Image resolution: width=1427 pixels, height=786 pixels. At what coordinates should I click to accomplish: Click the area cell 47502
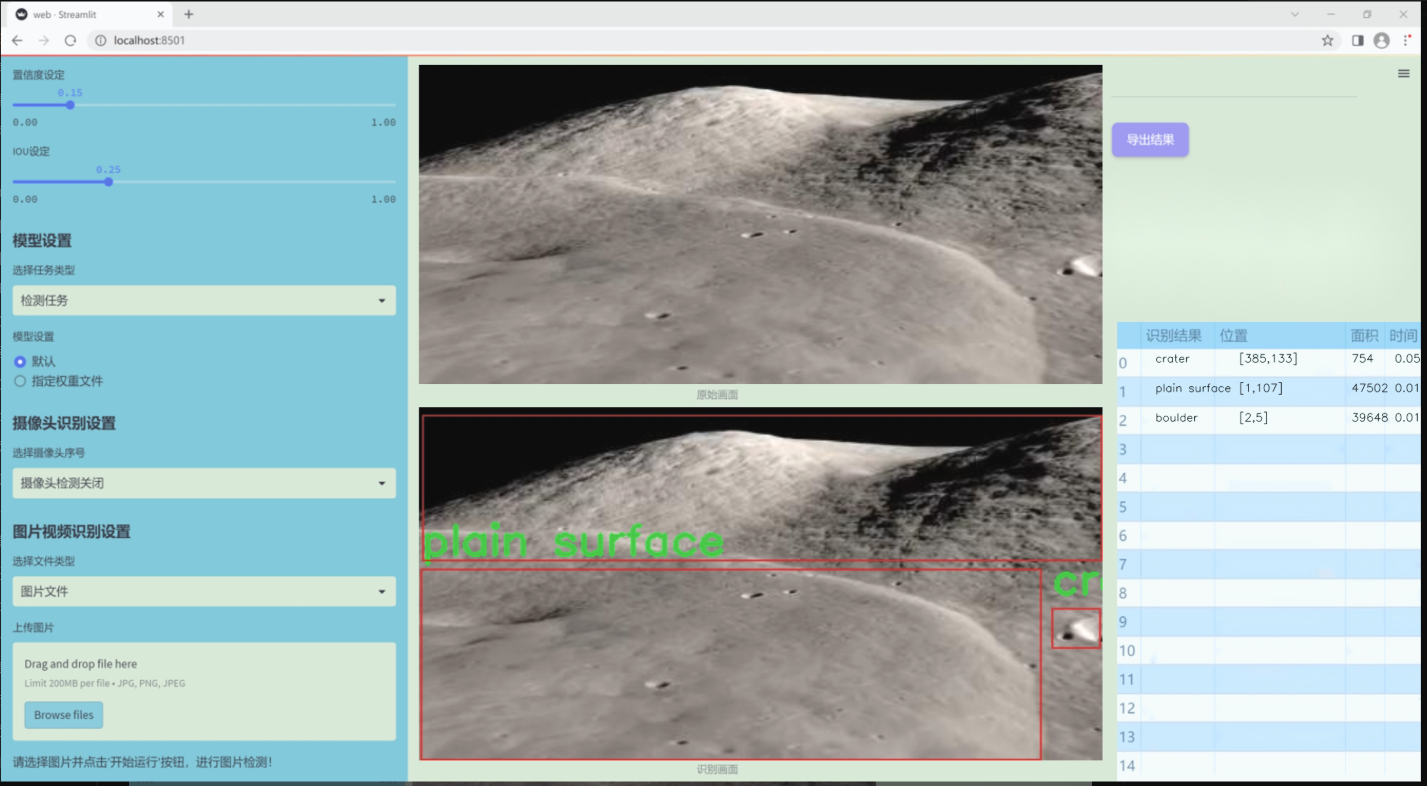1369,388
